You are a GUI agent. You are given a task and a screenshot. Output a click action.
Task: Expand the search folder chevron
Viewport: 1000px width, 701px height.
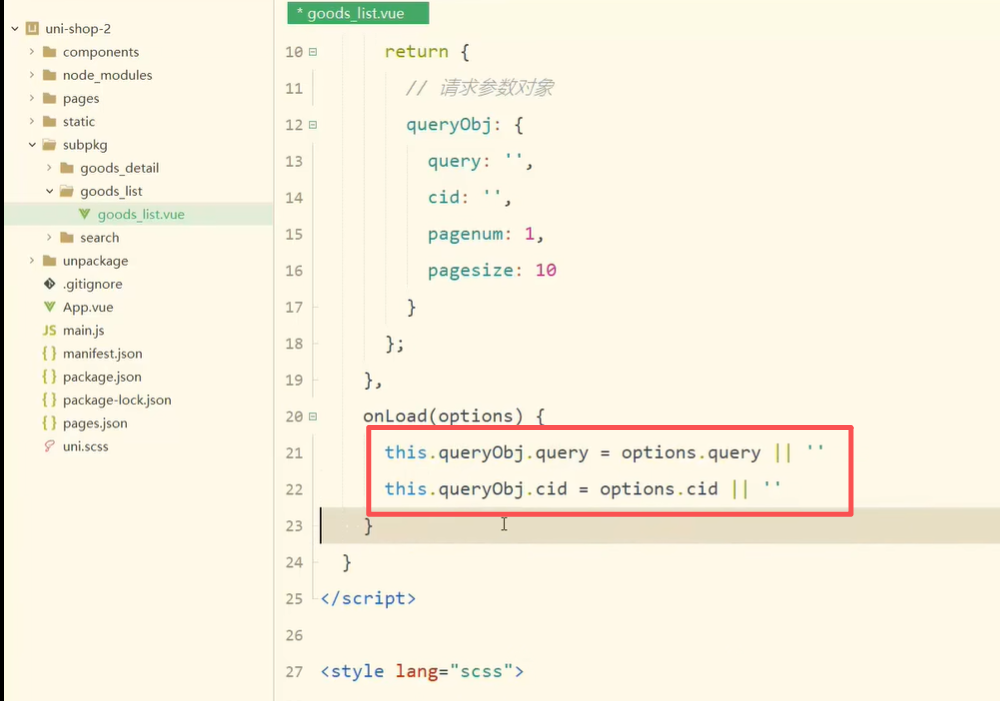[x=49, y=237]
